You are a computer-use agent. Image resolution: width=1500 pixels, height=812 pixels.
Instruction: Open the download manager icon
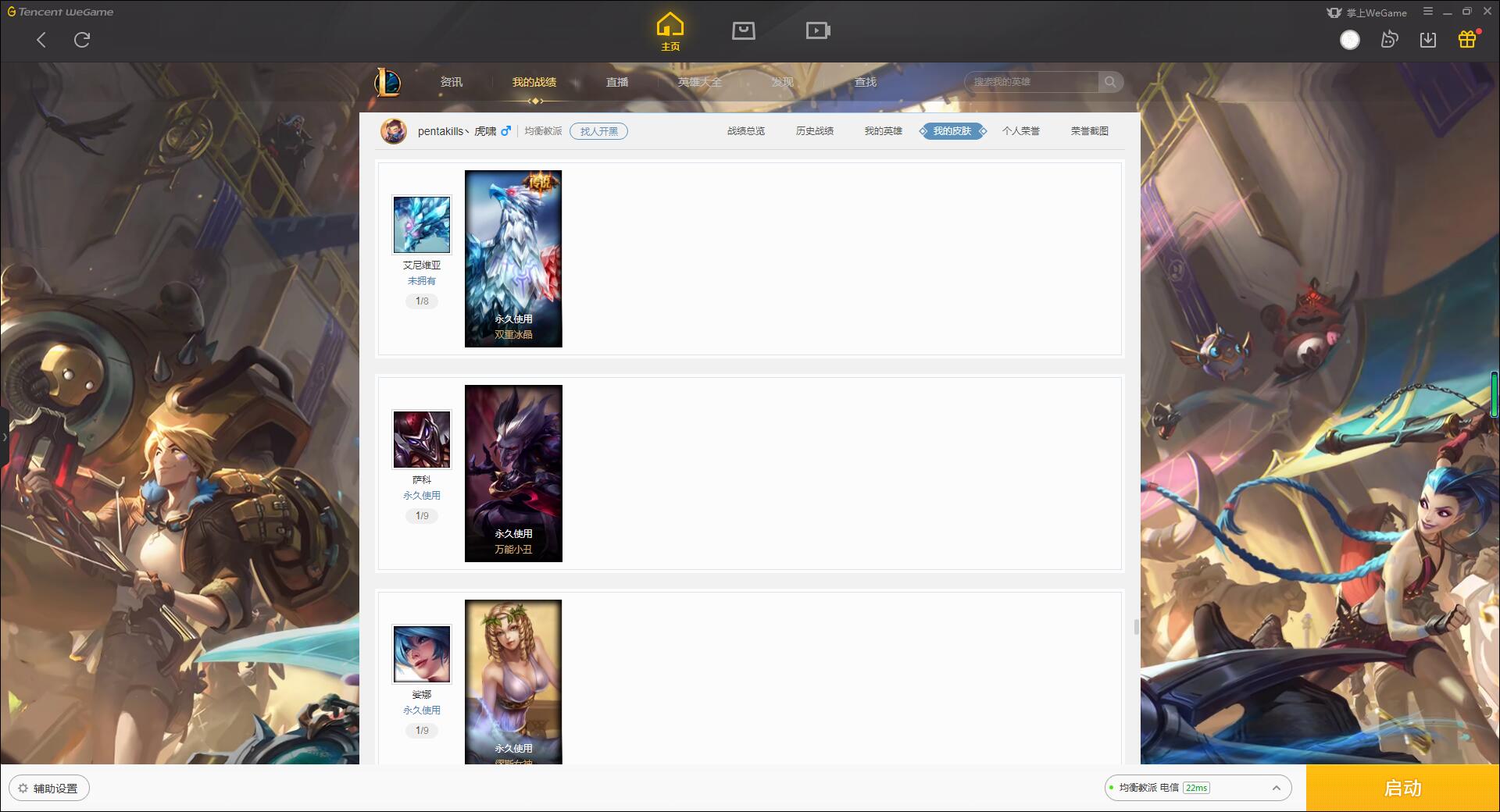click(x=1428, y=40)
